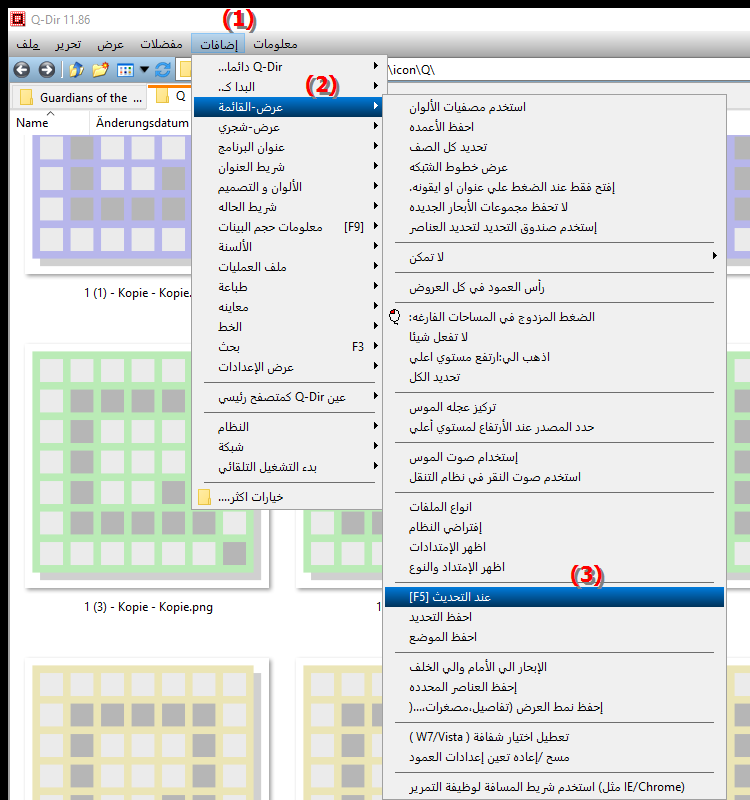
Task: Click the Q-Dir app icon in title bar
Action: click(x=18, y=19)
